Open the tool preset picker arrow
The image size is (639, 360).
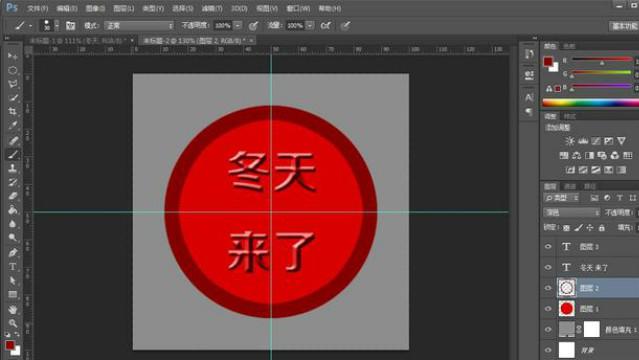[31, 26]
